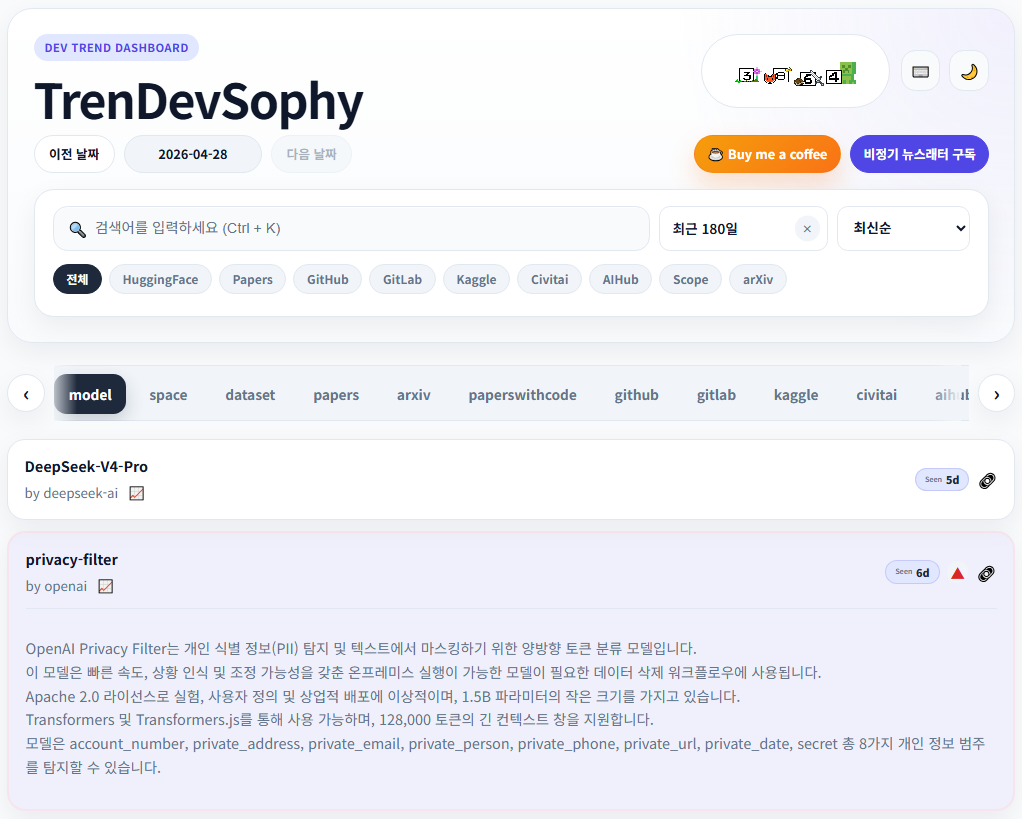Click Buy me a coffee
The height and width of the screenshot is (820, 1022).
767,154
